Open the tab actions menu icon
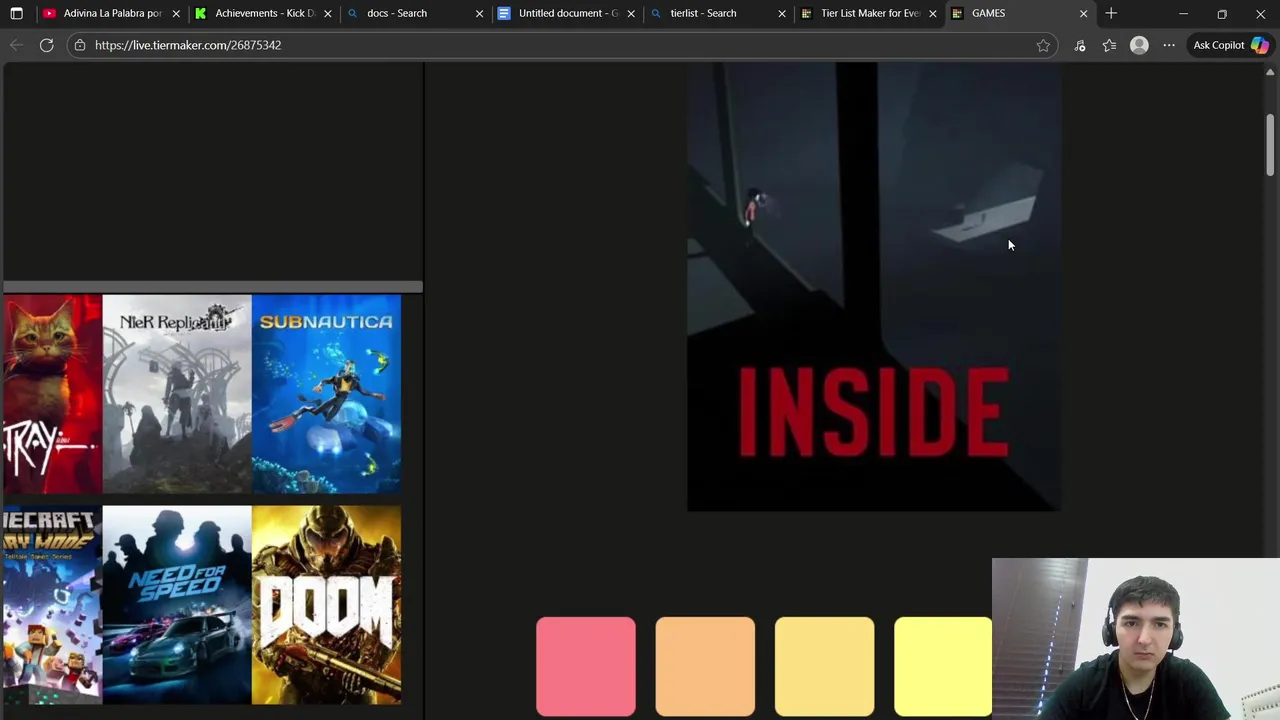 coord(16,13)
